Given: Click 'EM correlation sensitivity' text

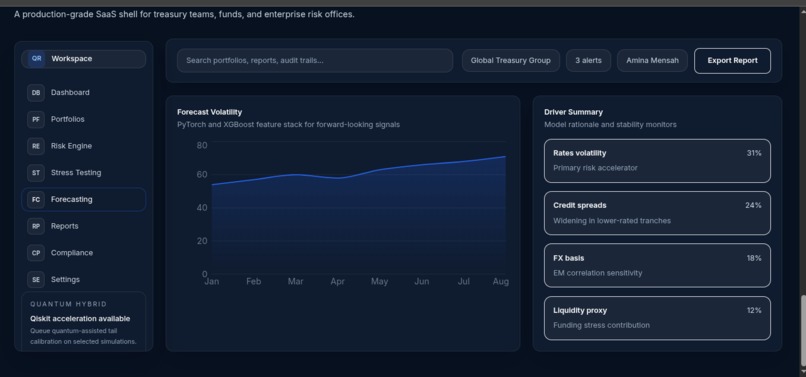Looking at the screenshot, I should tap(598, 273).
